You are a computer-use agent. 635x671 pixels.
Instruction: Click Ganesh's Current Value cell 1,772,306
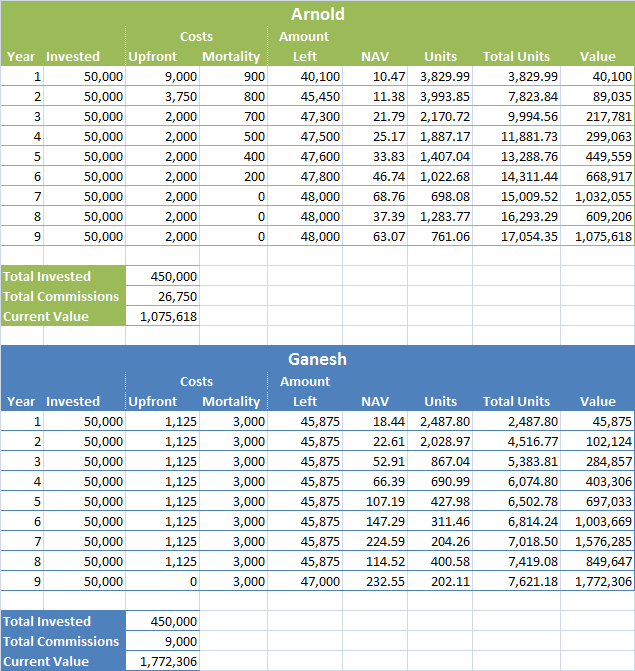[x=168, y=661]
